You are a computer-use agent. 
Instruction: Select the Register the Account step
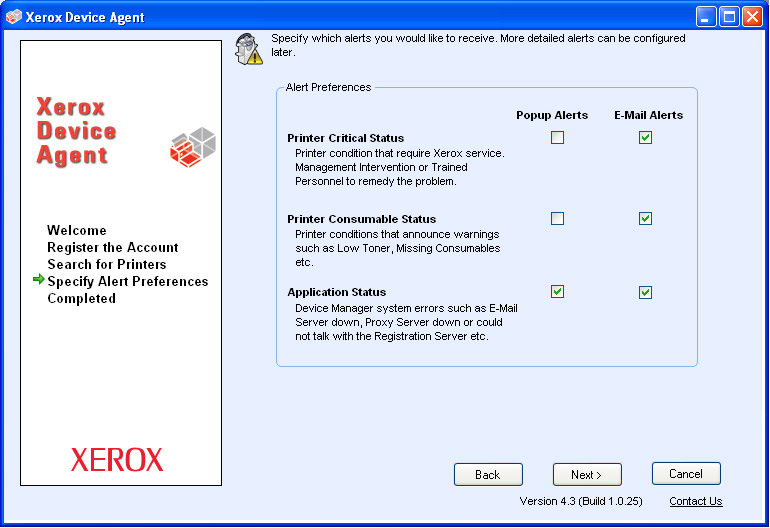pyautogui.click(x=113, y=247)
